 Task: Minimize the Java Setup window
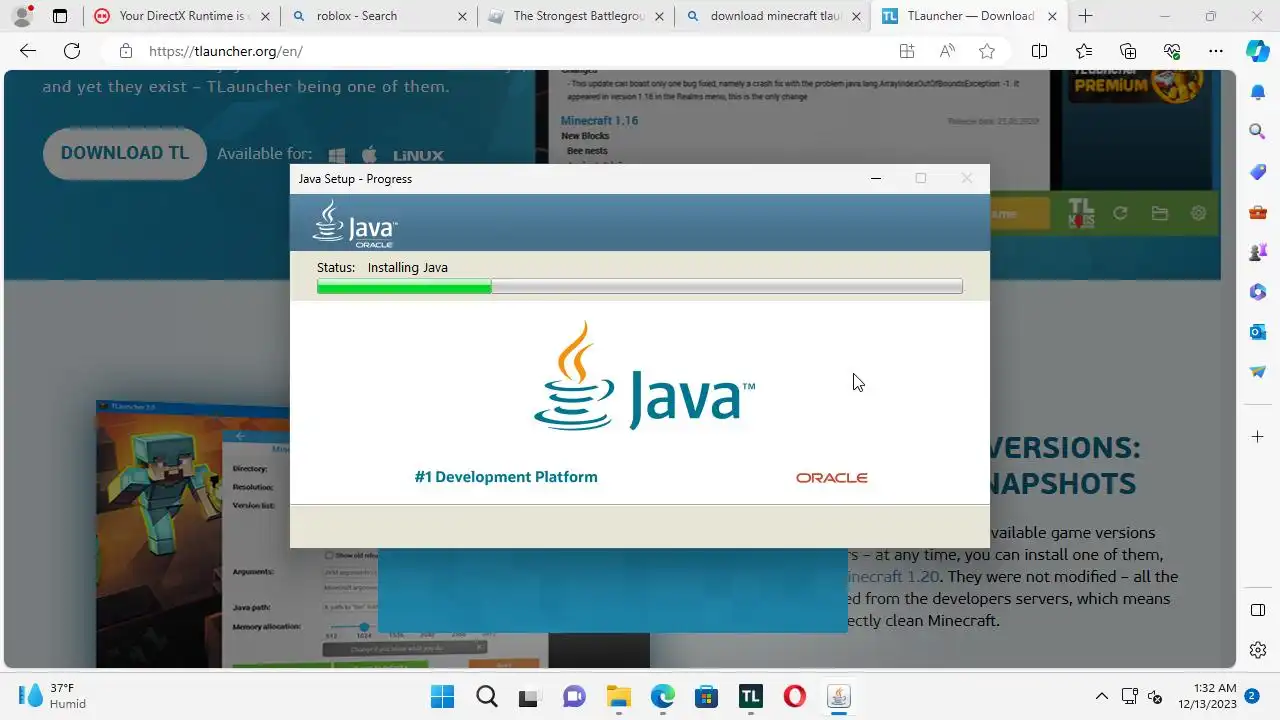tap(876, 178)
